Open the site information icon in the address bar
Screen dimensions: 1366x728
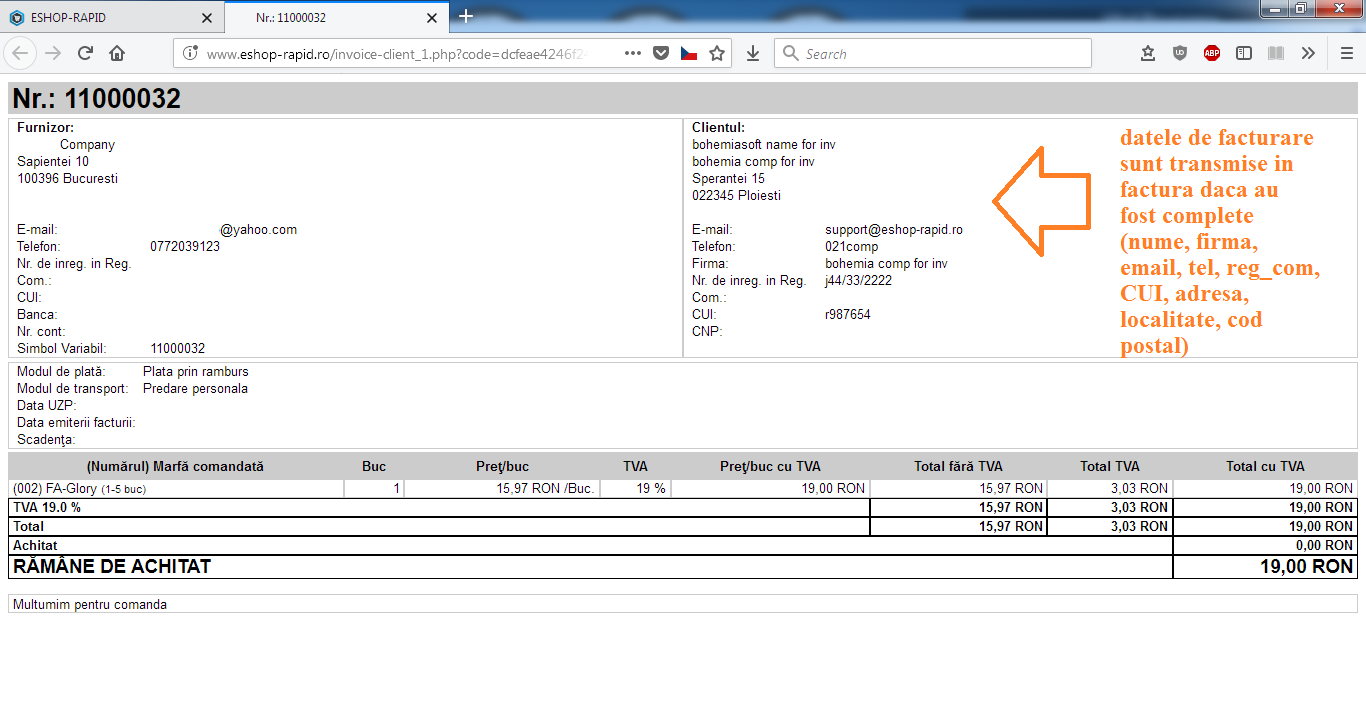tap(191, 53)
